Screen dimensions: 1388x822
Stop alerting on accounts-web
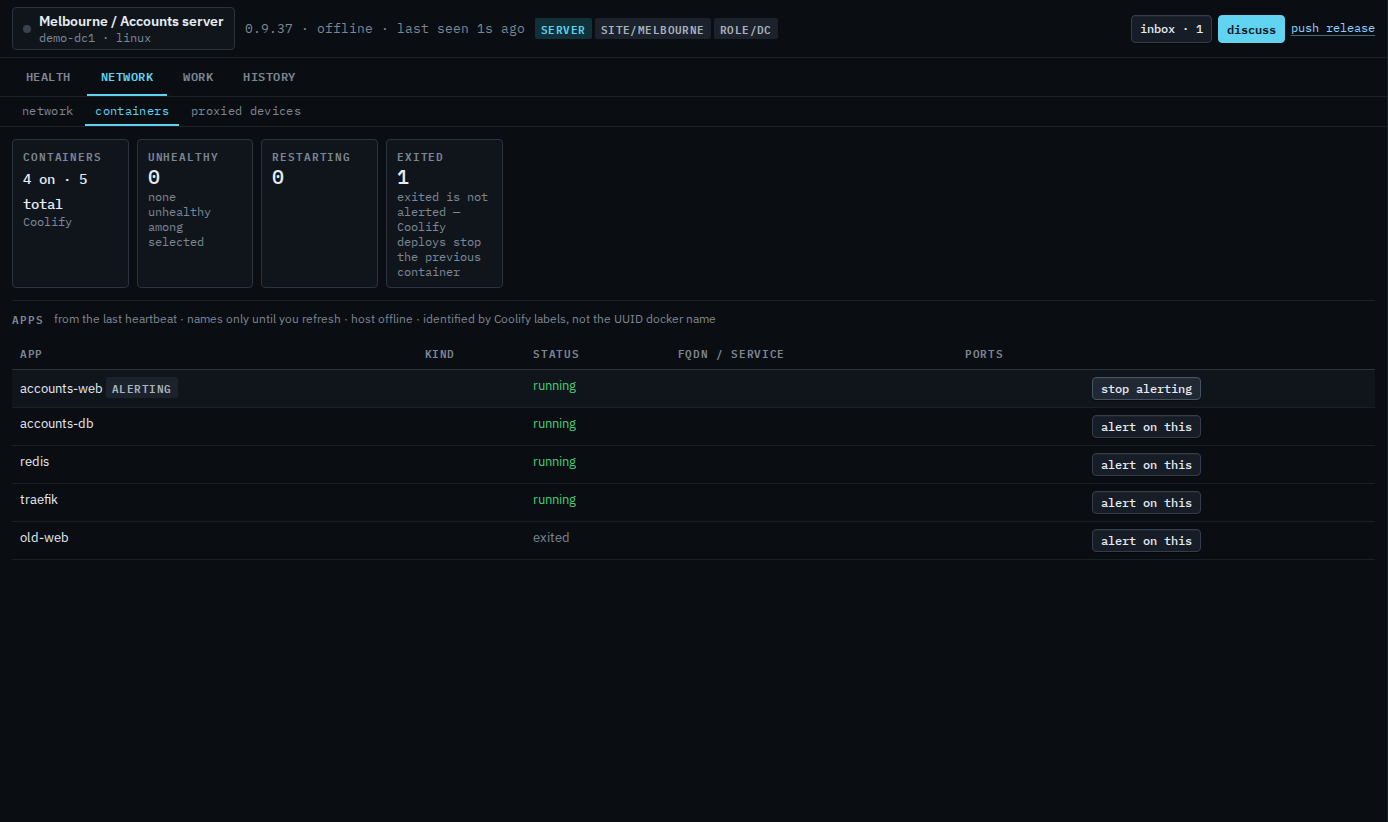1146,389
